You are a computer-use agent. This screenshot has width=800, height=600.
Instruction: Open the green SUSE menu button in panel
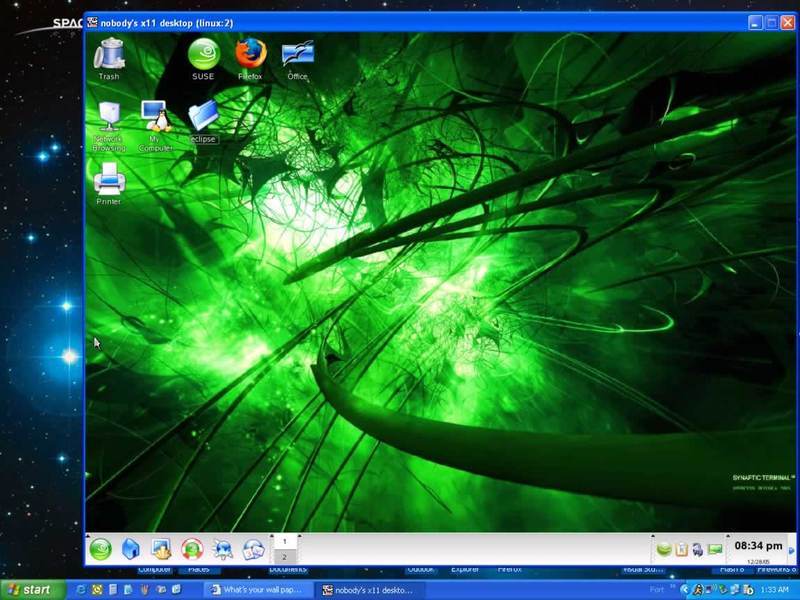click(100, 548)
